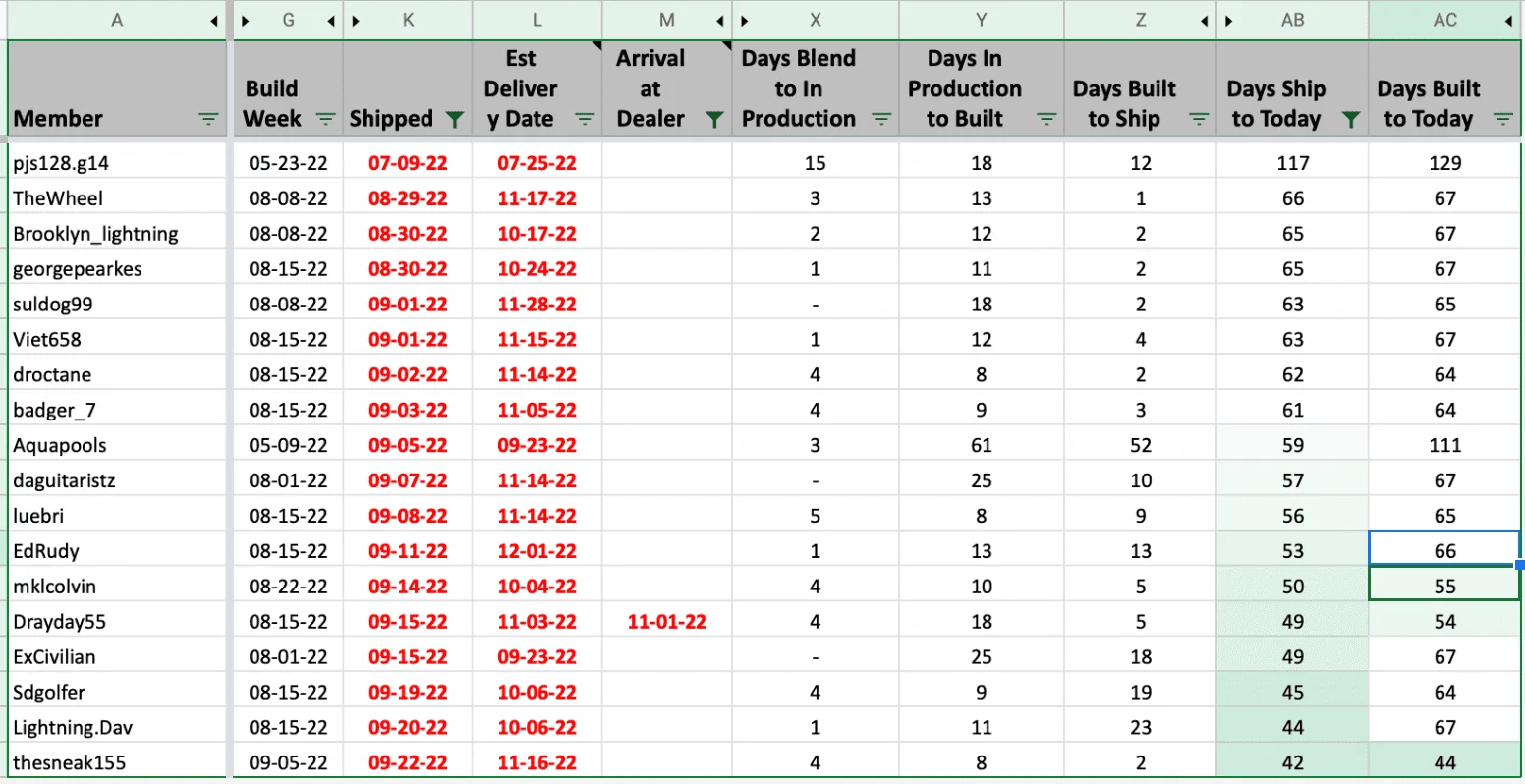This screenshot has height=784, width=1525.
Task: Open the Days Built to Today filter
Action: (1502, 119)
